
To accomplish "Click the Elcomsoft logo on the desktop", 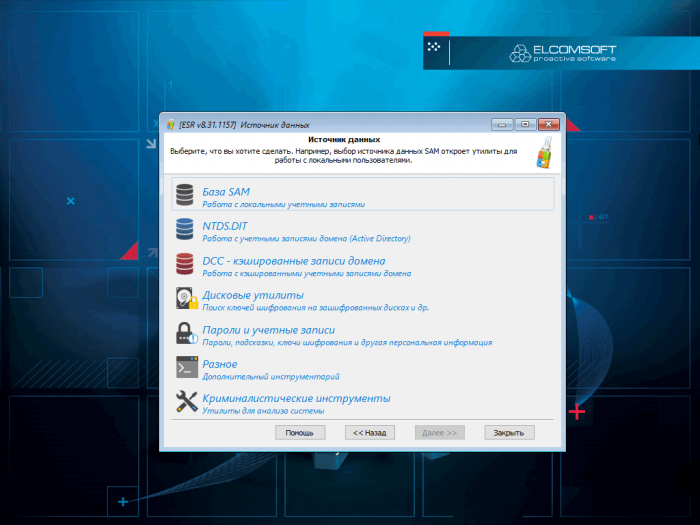I will point(563,52).
